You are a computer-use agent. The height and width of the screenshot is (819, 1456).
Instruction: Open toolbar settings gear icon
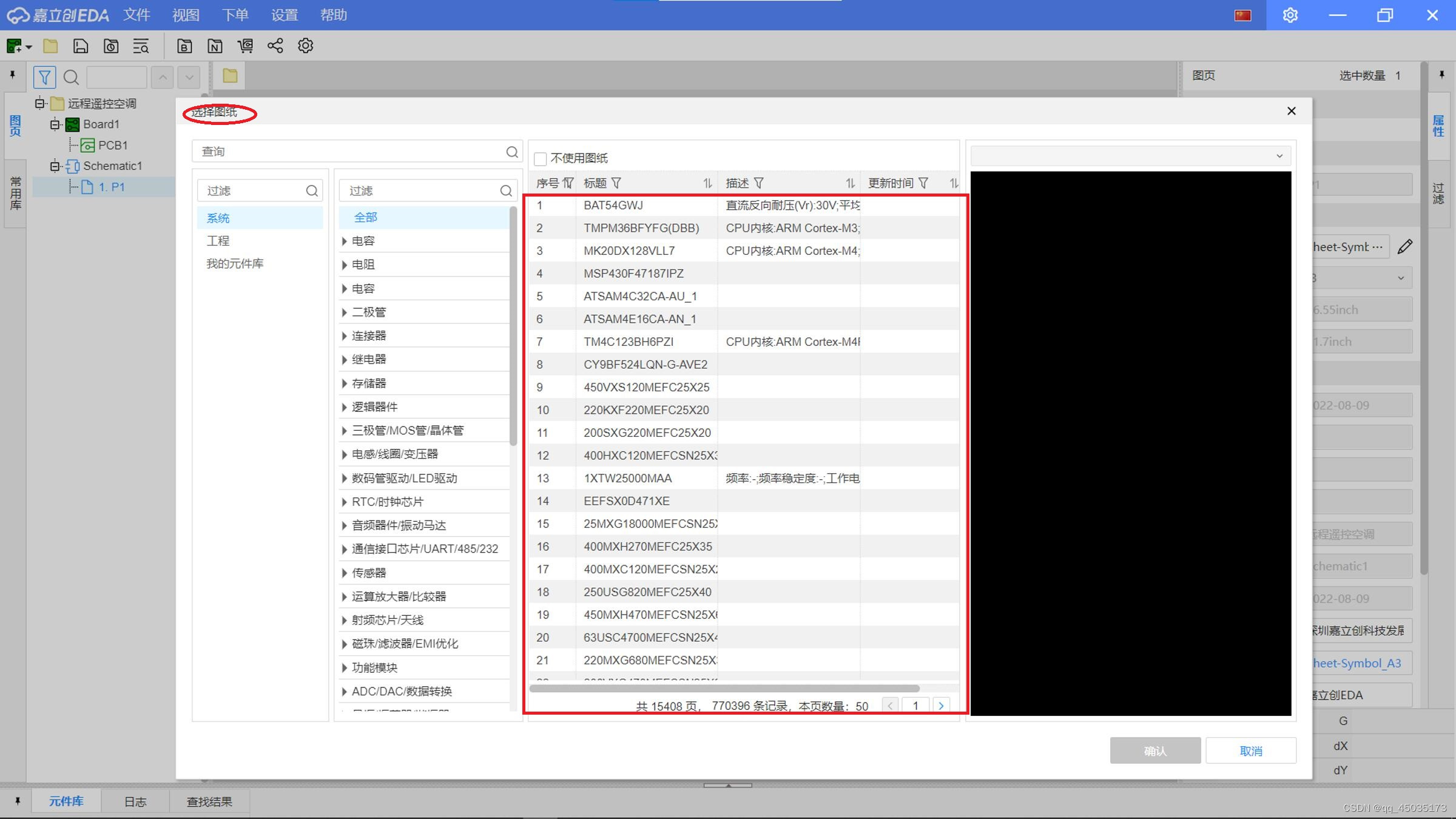305,46
